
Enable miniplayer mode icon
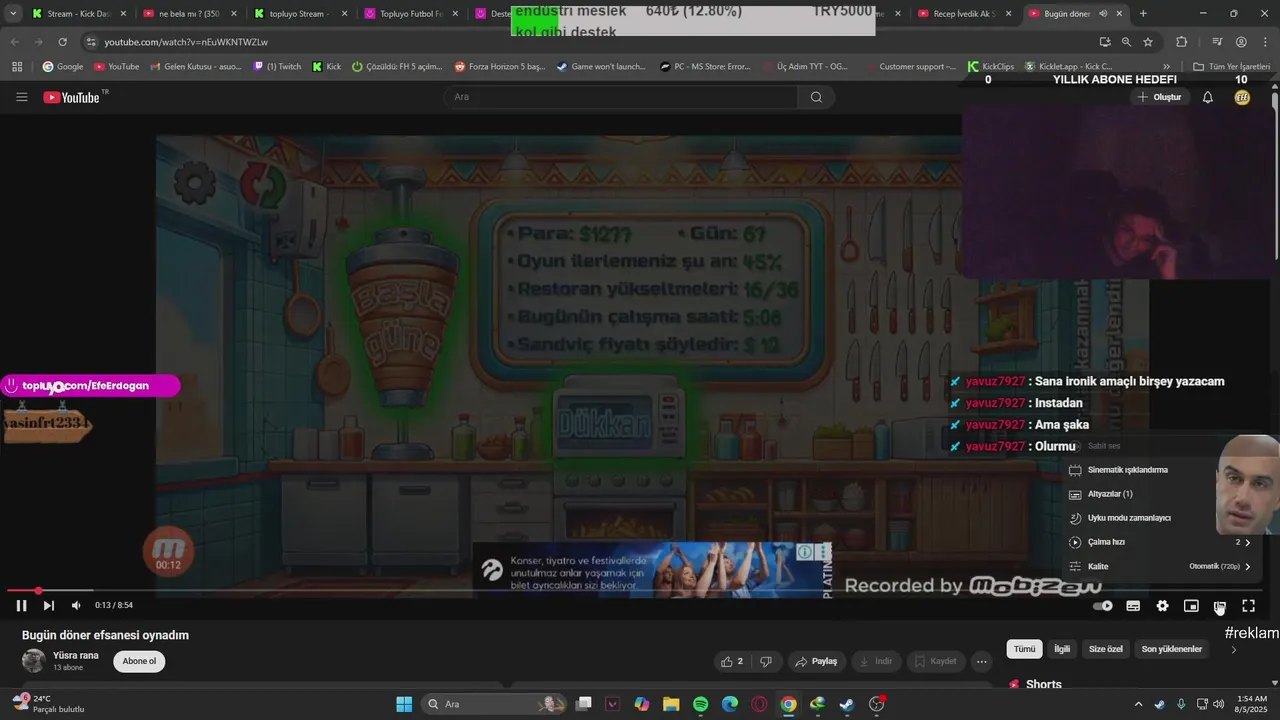point(1191,606)
